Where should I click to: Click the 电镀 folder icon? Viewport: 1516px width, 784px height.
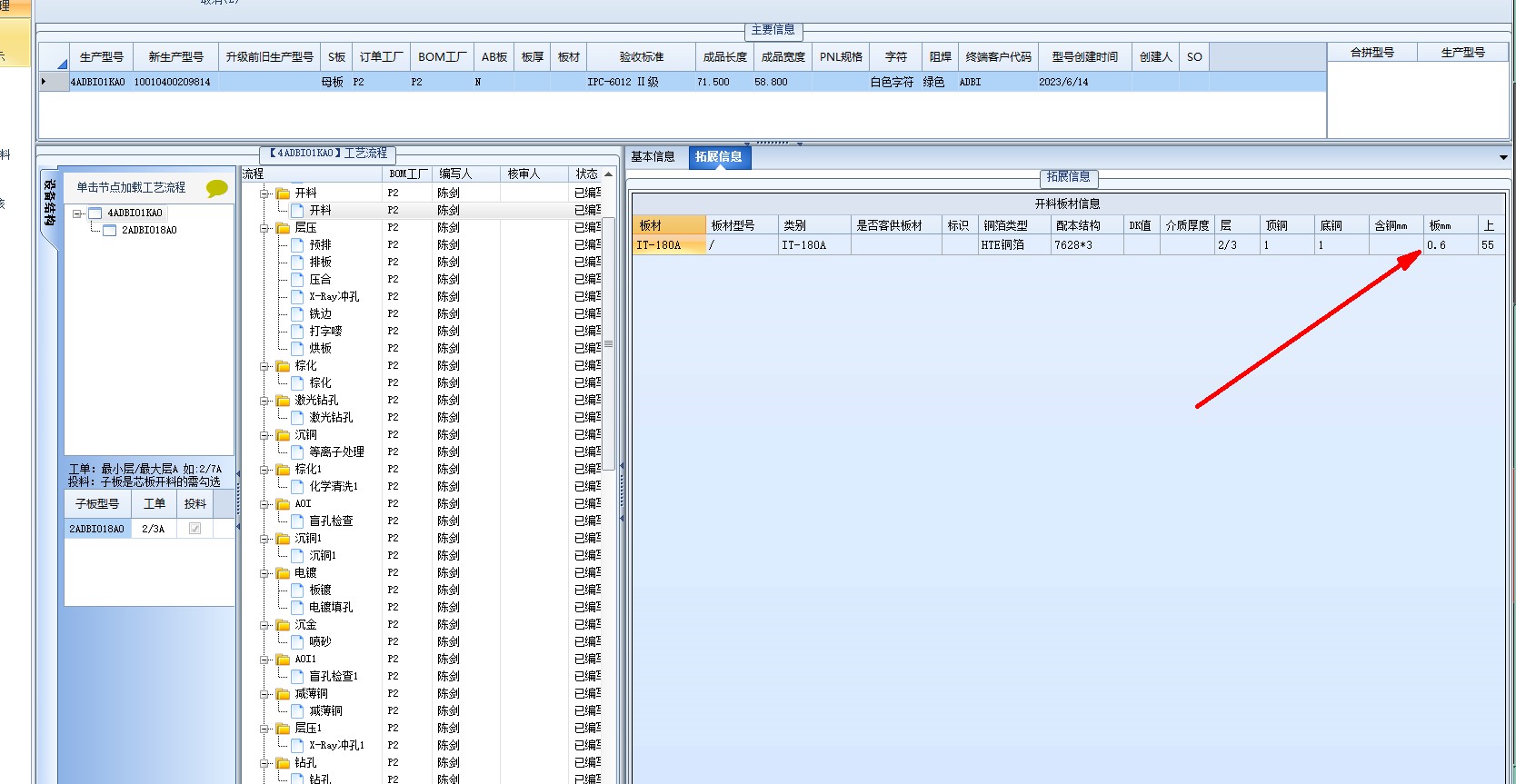point(283,573)
